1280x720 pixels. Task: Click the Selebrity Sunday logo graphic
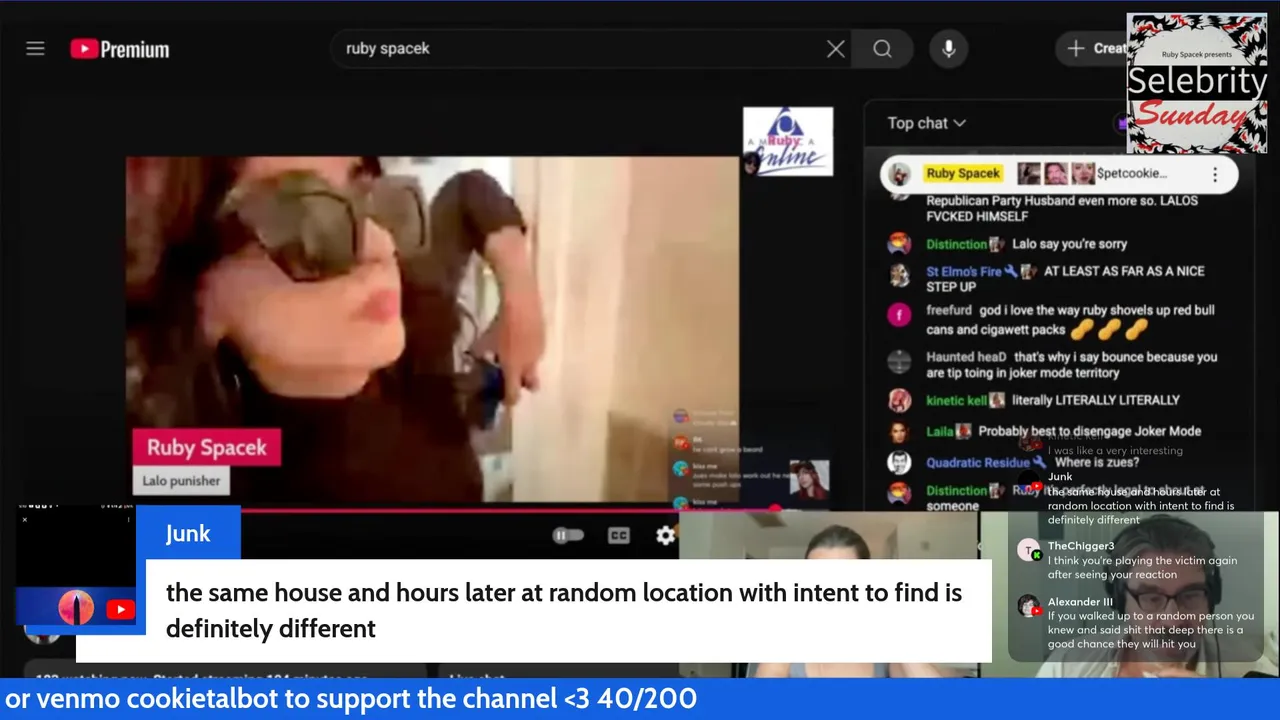[x=1197, y=83]
